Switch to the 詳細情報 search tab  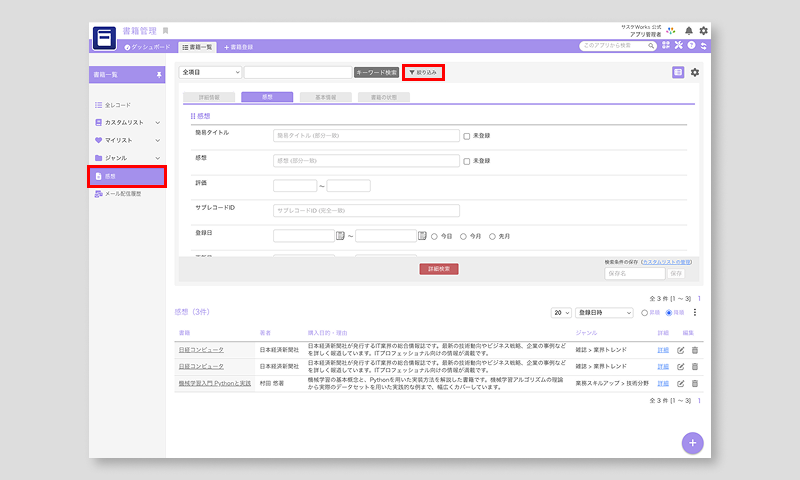point(209,97)
